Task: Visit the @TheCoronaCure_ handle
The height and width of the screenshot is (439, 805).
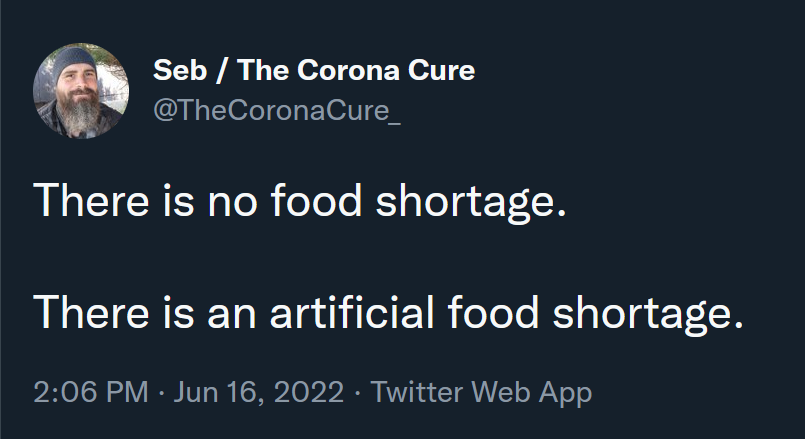Action: [277, 110]
